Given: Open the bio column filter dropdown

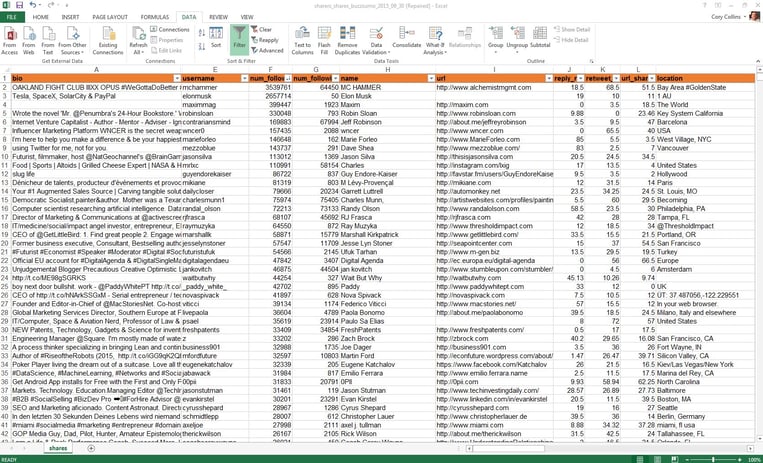Looking at the screenshot, I should click(x=177, y=79).
